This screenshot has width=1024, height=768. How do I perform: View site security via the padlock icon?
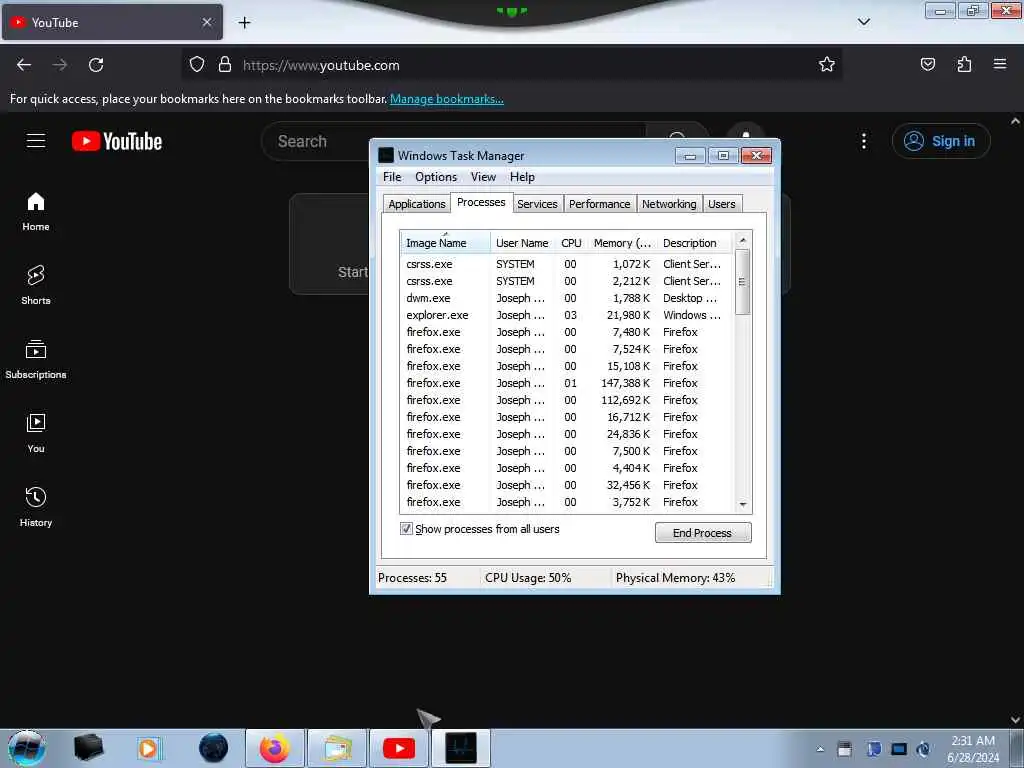coord(225,65)
